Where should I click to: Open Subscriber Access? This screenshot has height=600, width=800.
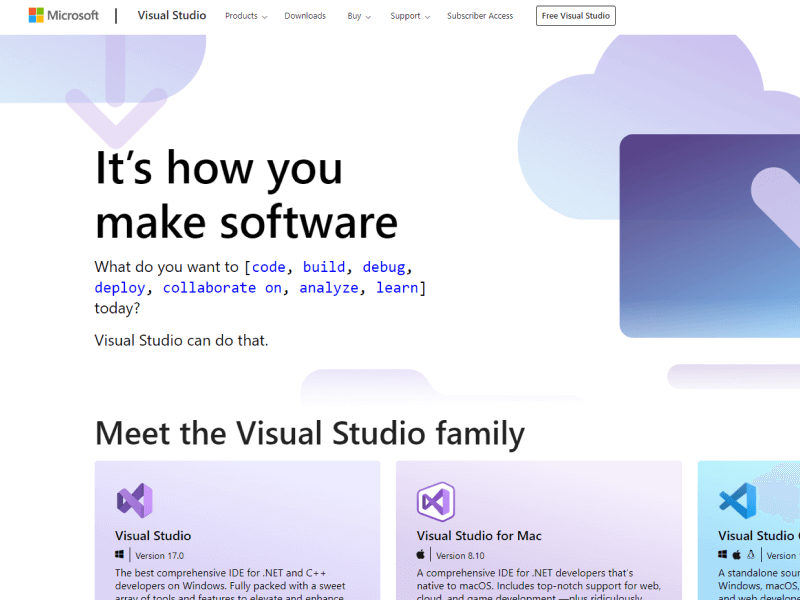(x=480, y=16)
